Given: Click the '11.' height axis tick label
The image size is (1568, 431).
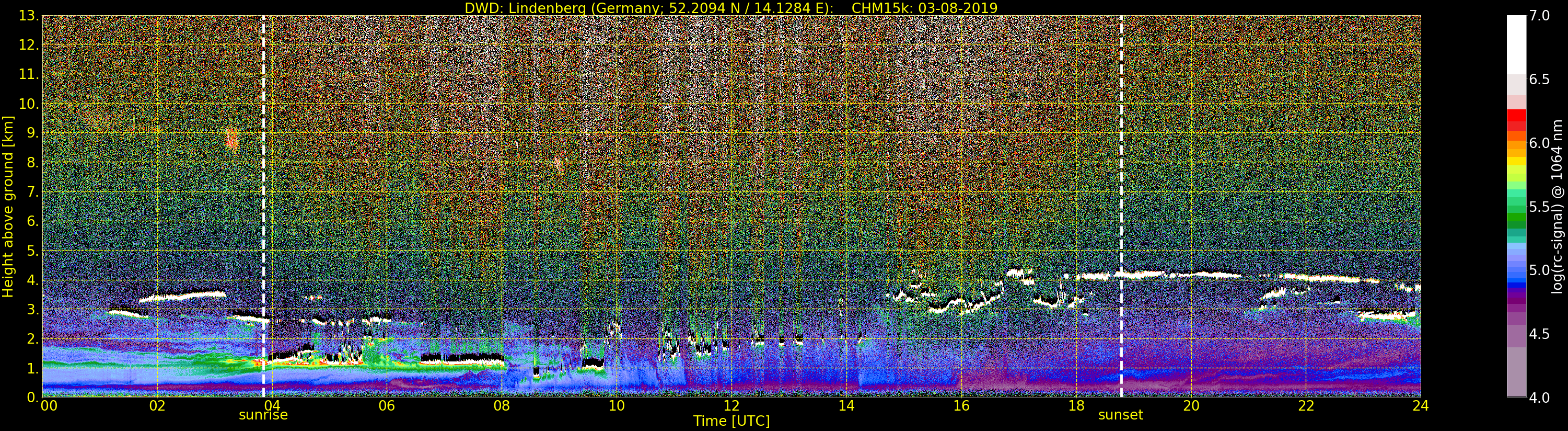Looking at the screenshot, I should click(29, 74).
